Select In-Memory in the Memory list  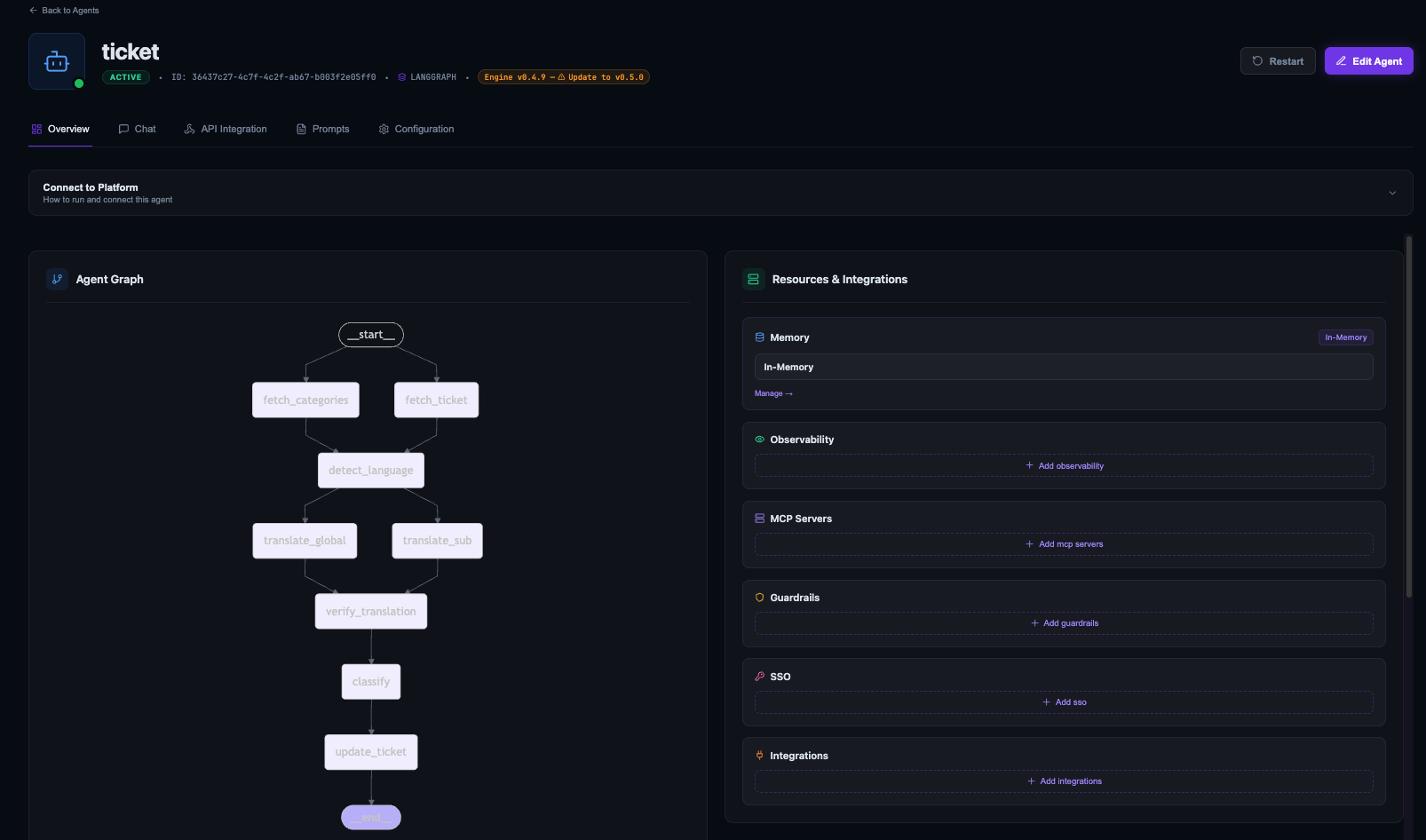pos(1063,367)
